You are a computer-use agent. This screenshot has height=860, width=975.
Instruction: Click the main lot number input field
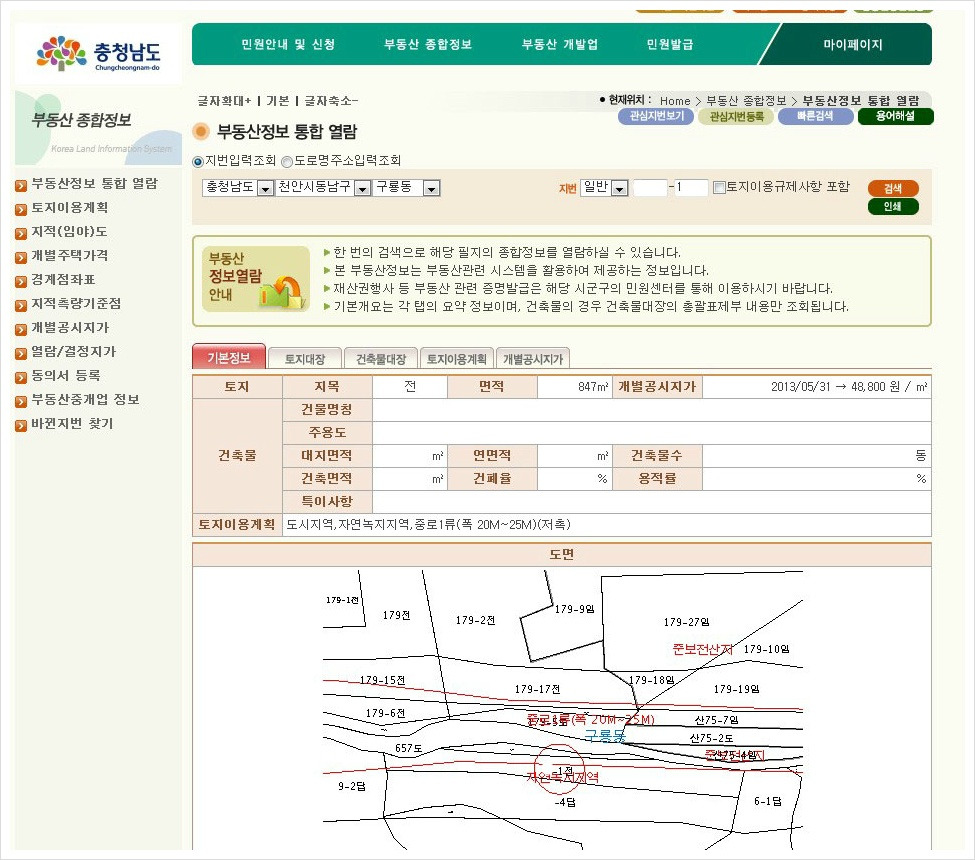[x=650, y=187]
